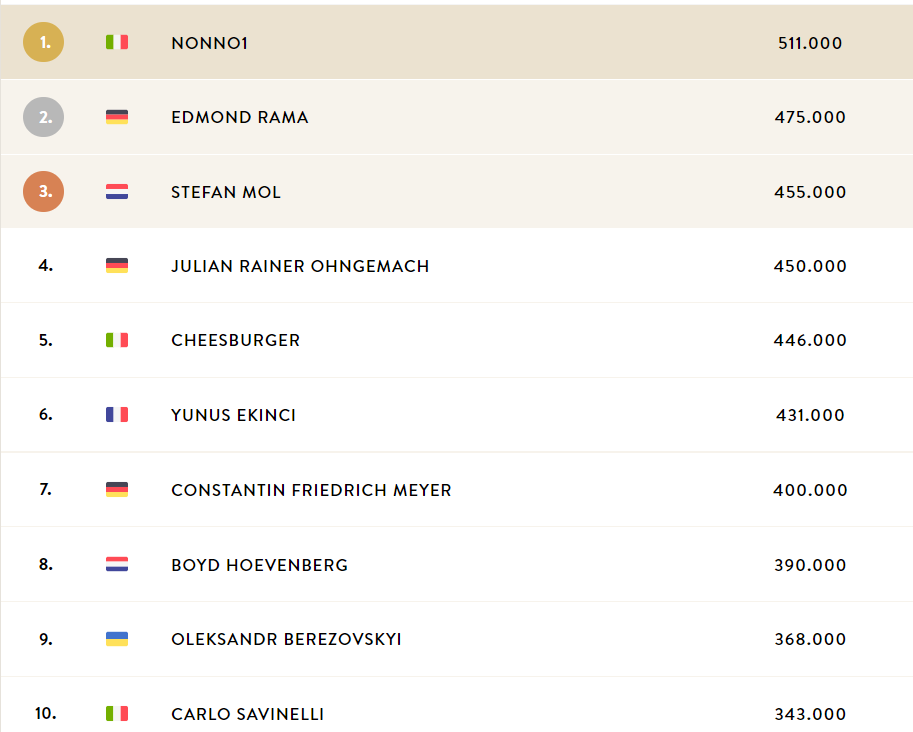The height and width of the screenshot is (732, 913).
Task: Click German flag beside Edmond Rama
Action: point(117,117)
